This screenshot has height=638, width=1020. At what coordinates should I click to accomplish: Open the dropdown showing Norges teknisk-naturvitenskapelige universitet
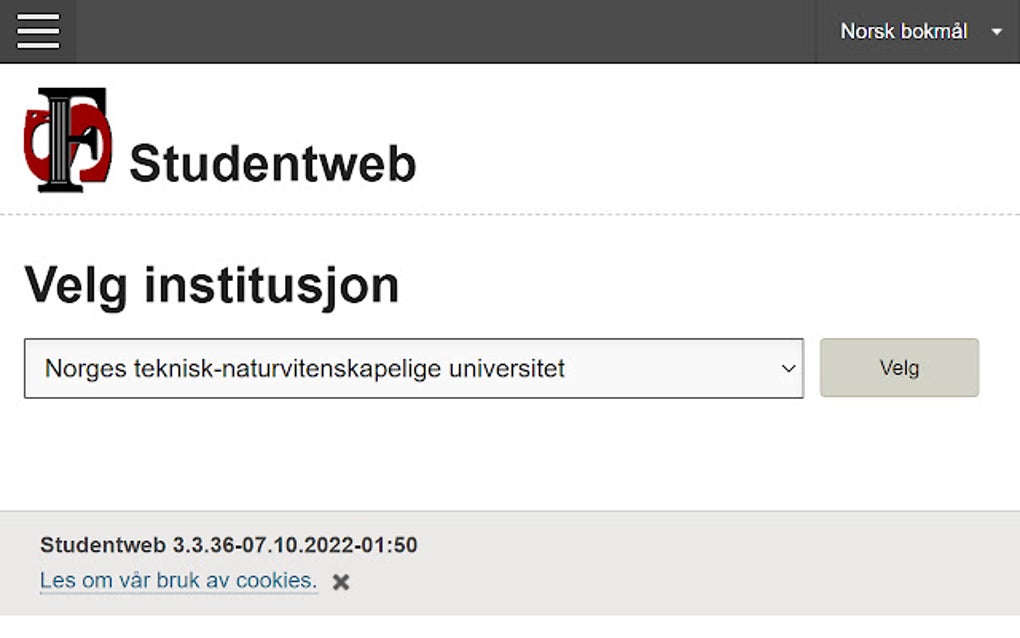[413, 368]
